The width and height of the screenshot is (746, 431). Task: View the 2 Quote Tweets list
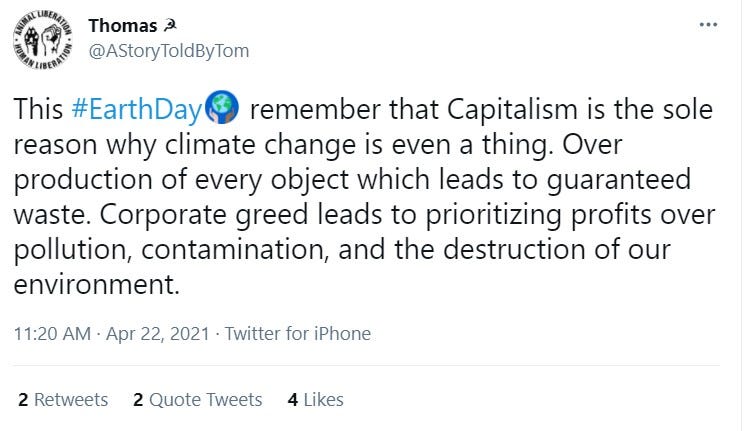click(x=198, y=400)
